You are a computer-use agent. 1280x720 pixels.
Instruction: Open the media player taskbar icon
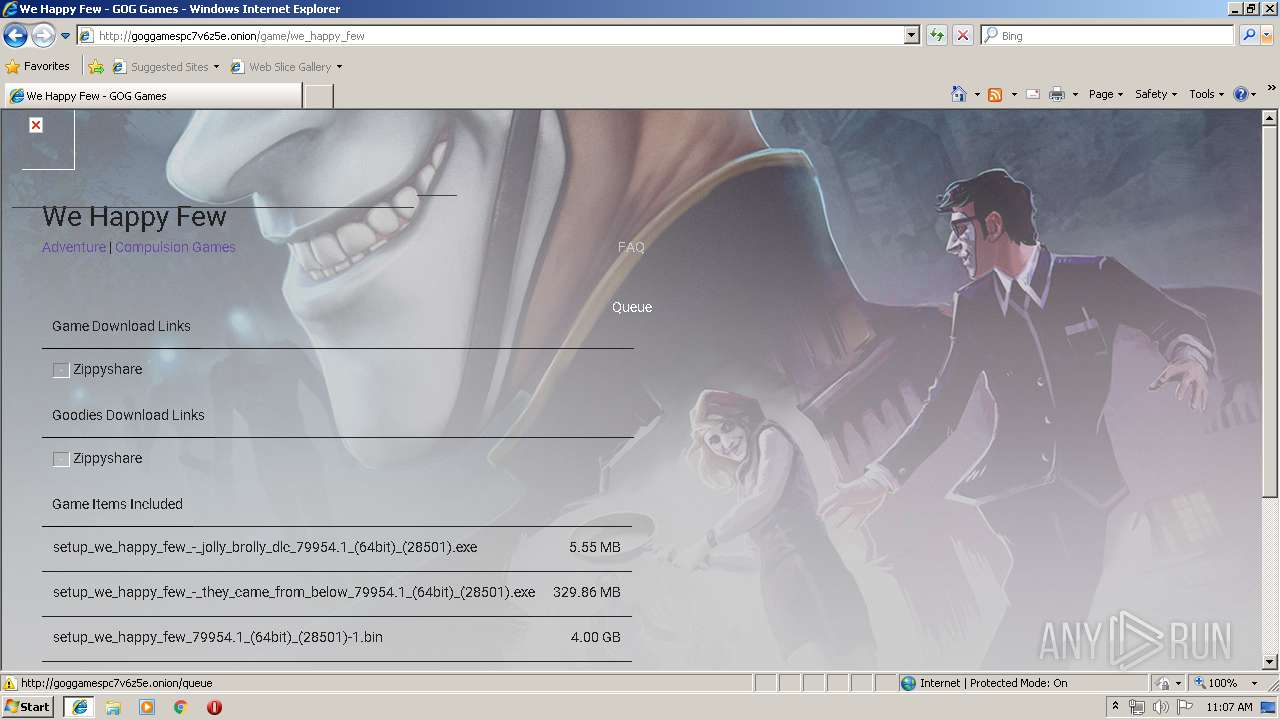(x=147, y=707)
